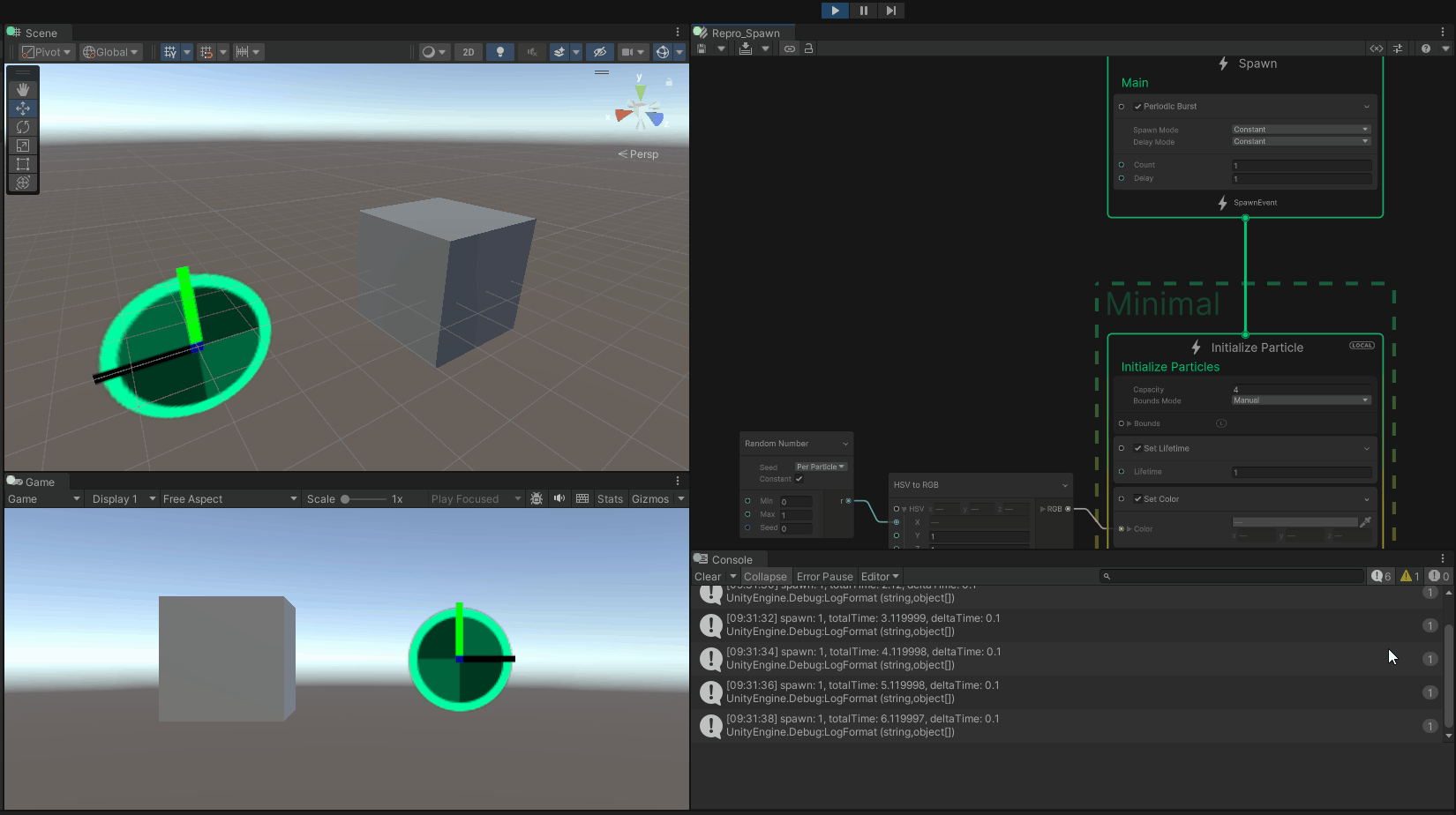Image resolution: width=1456 pixels, height=815 pixels.
Task: Clear the Console messages
Action: [x=708, y=576]
